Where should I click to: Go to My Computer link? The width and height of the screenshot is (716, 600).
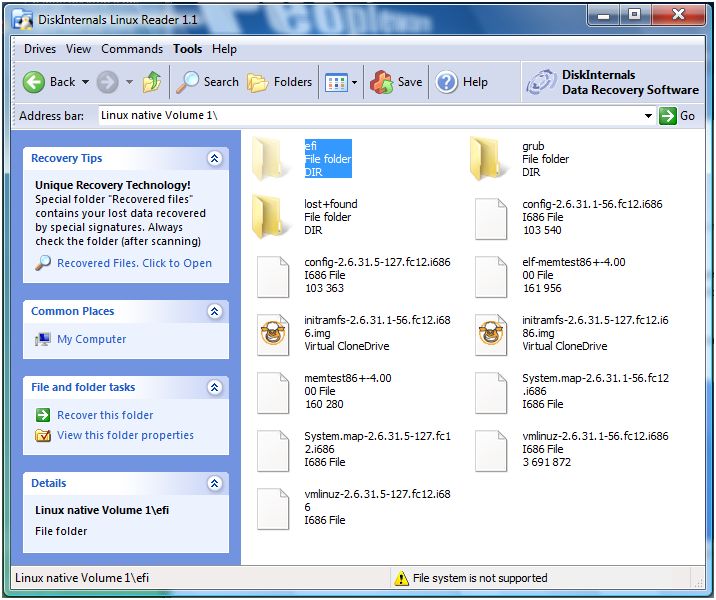pyautogui.click(x=91, y=339)
